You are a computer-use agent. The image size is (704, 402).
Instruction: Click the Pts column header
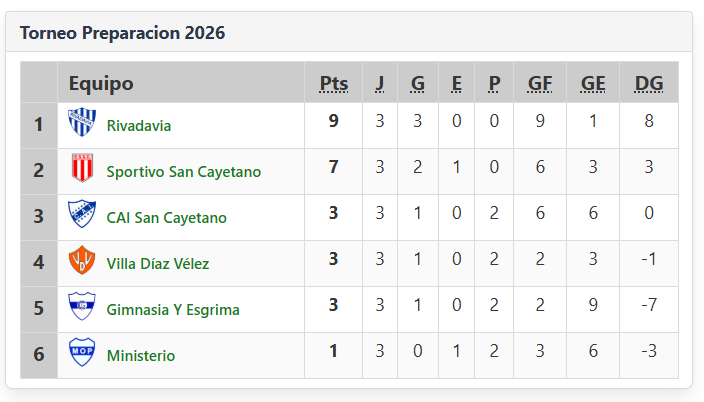[334, 83]
